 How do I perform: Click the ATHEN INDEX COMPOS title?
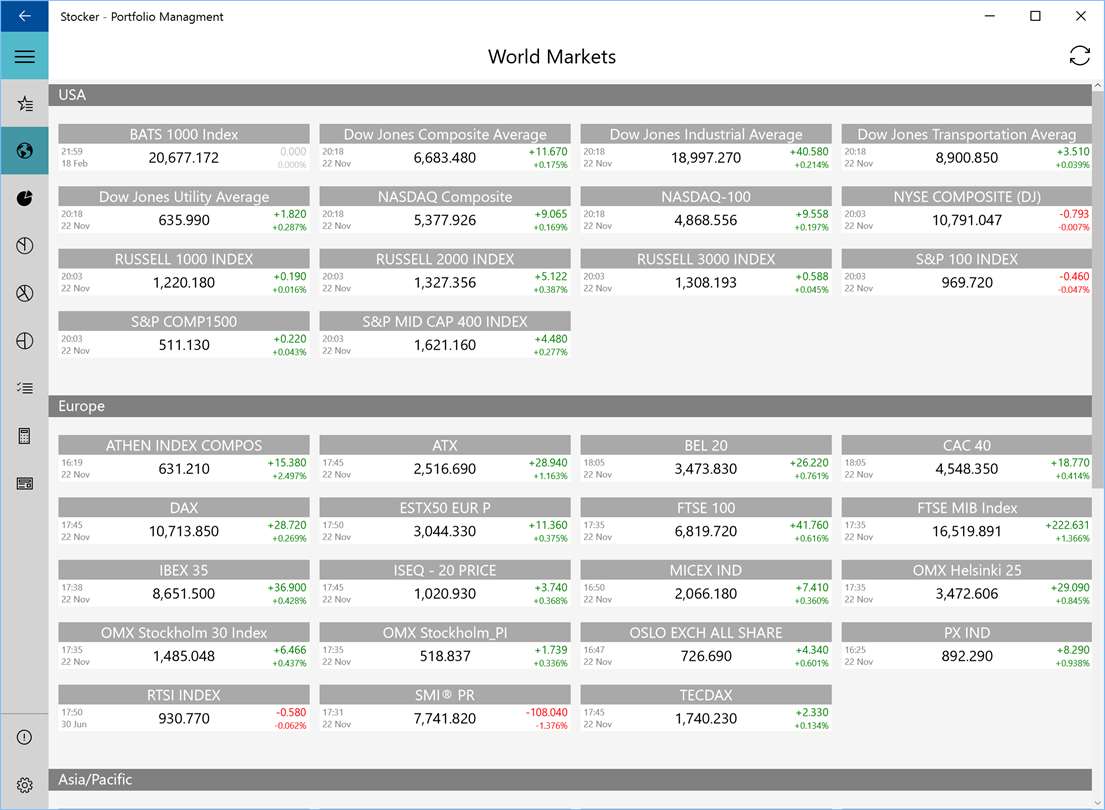pyautogui.click(x=184, y=446)
